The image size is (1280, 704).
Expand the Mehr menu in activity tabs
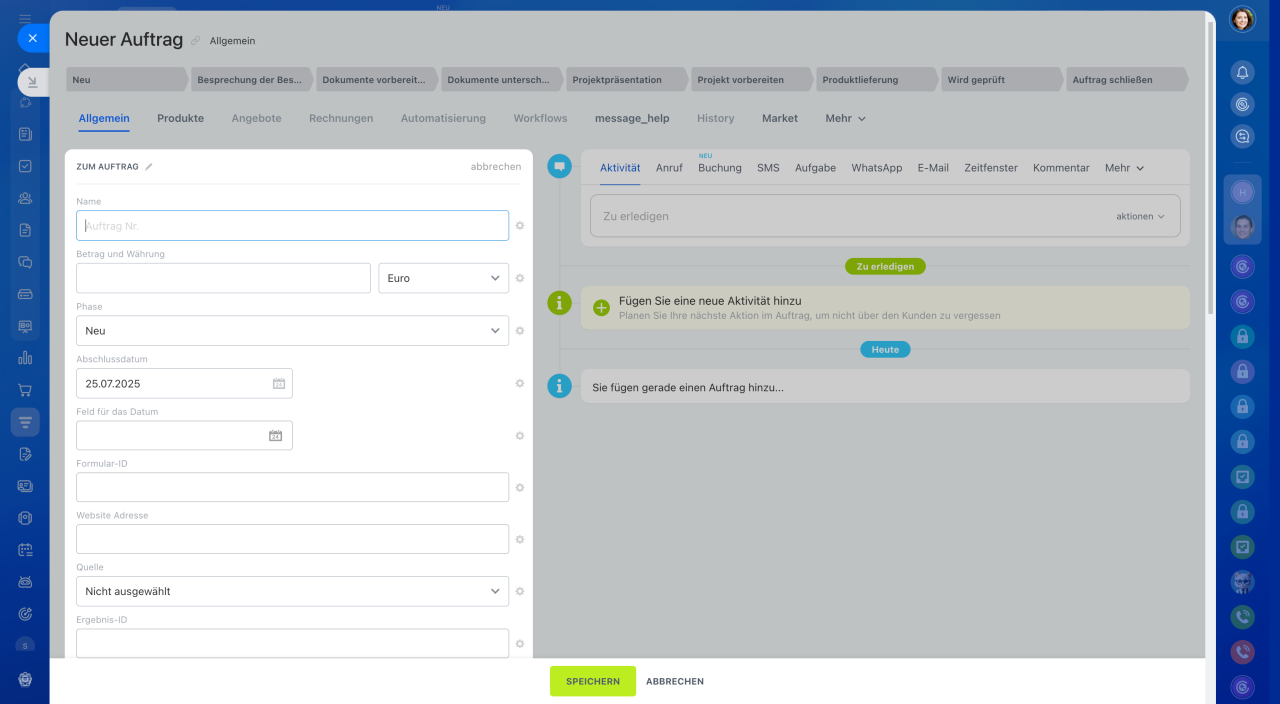(1124, 168)
